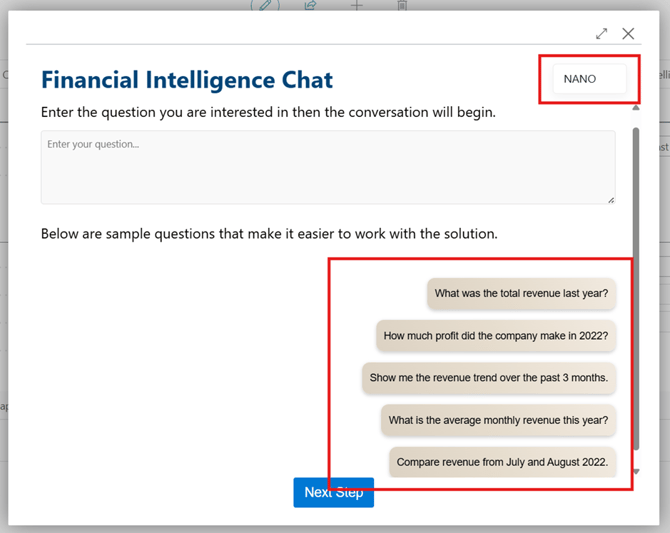Click the question box resize handle
The width and height of the screenshot is (670, 533).
point(610,199)
